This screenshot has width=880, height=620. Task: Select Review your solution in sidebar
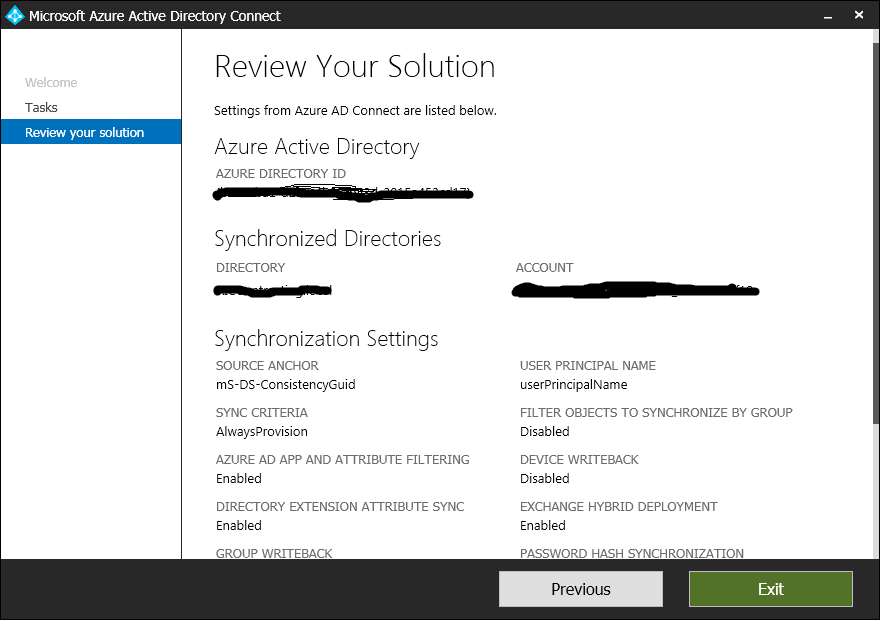91,132
